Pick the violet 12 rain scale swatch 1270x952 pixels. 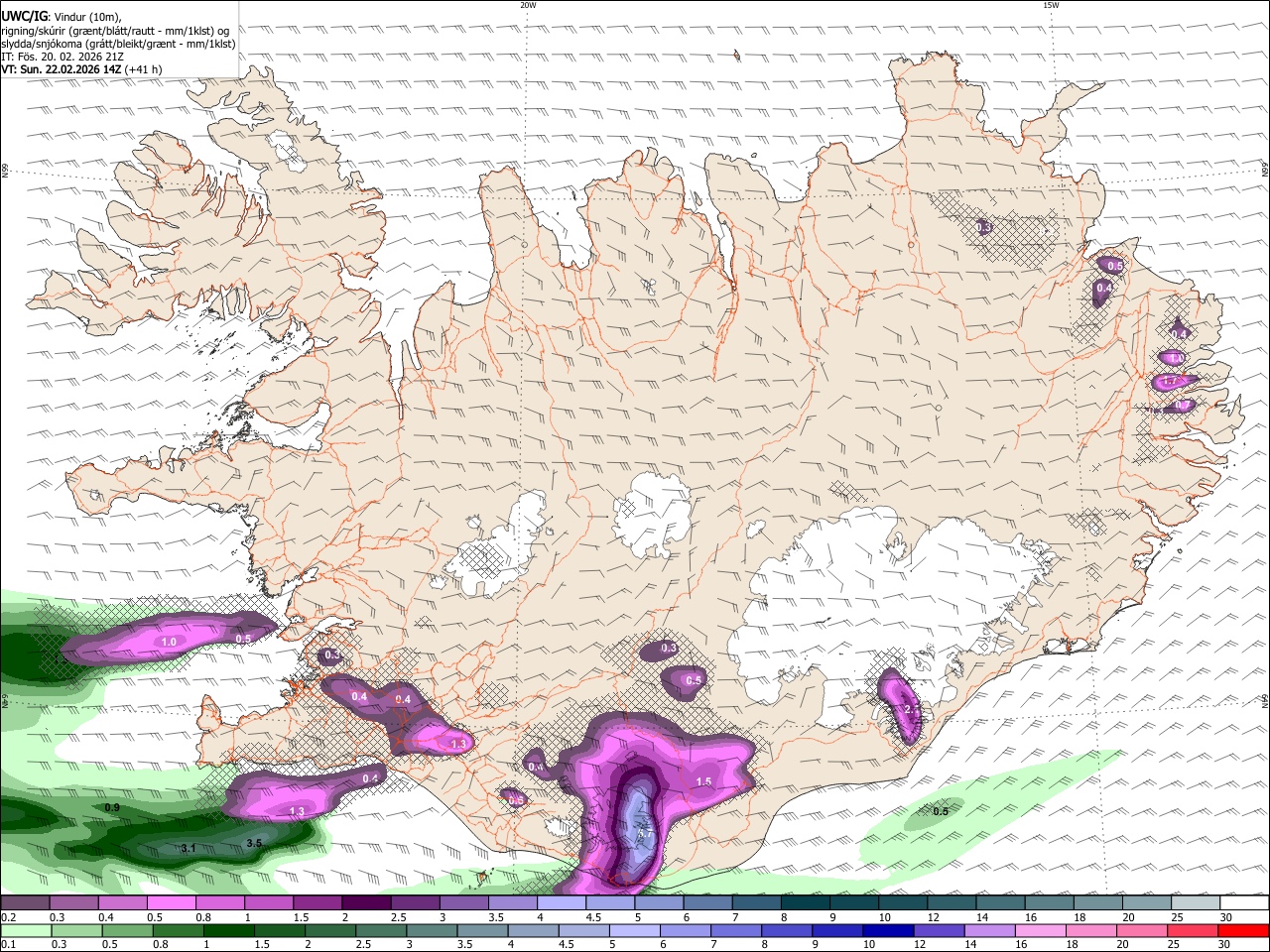[939, 930]
